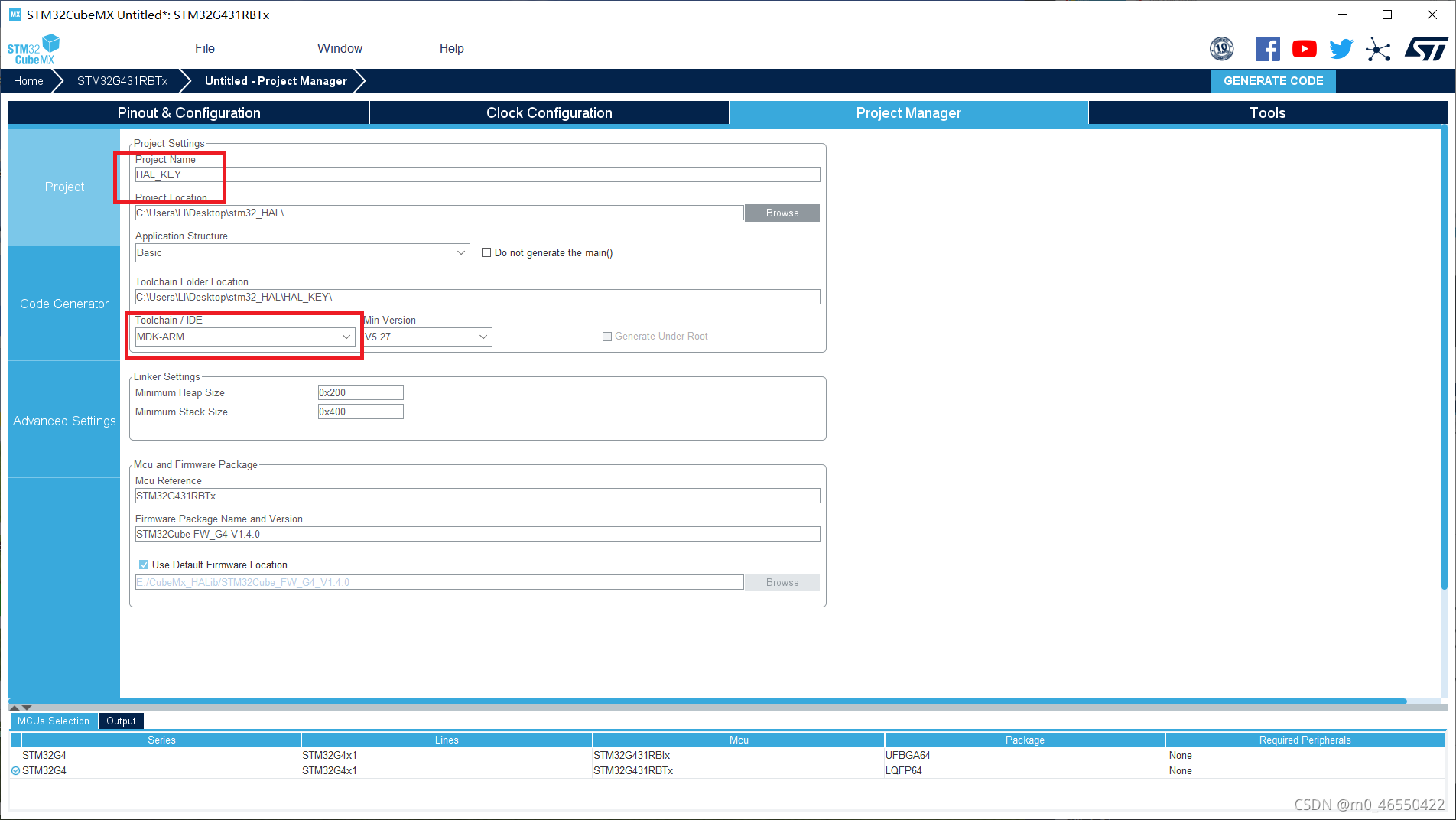Click the UFBGA64 package cell
Viewport: 1456px width, 820px height.
pos(1025,755)
